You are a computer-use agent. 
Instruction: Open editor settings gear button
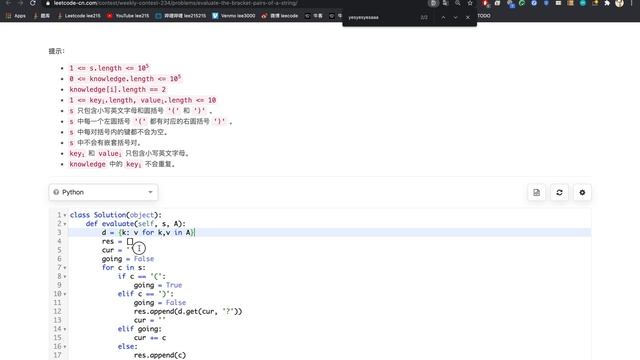click(582, 193)
